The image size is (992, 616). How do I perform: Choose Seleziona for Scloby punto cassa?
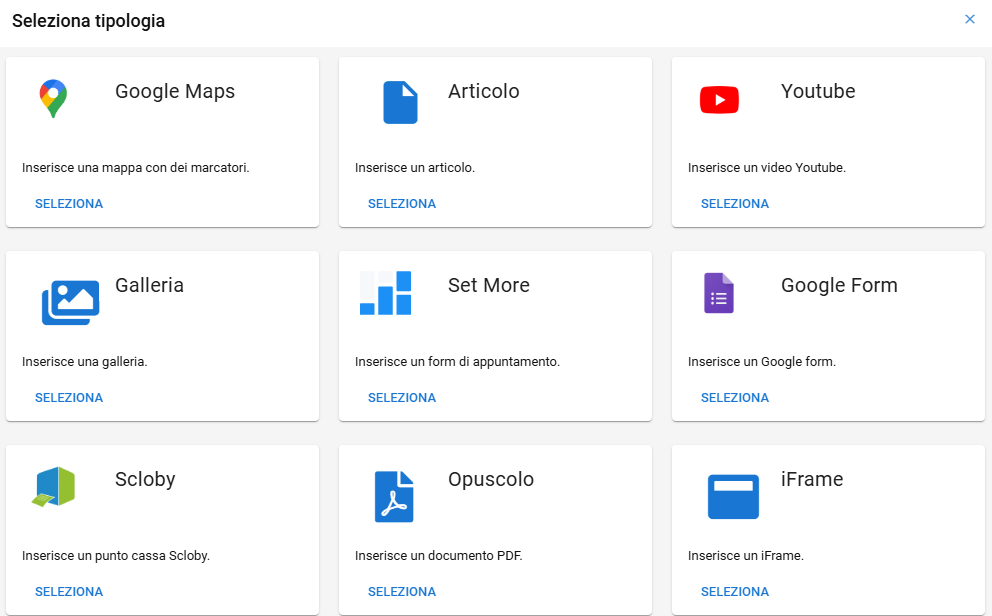[69, 592]
